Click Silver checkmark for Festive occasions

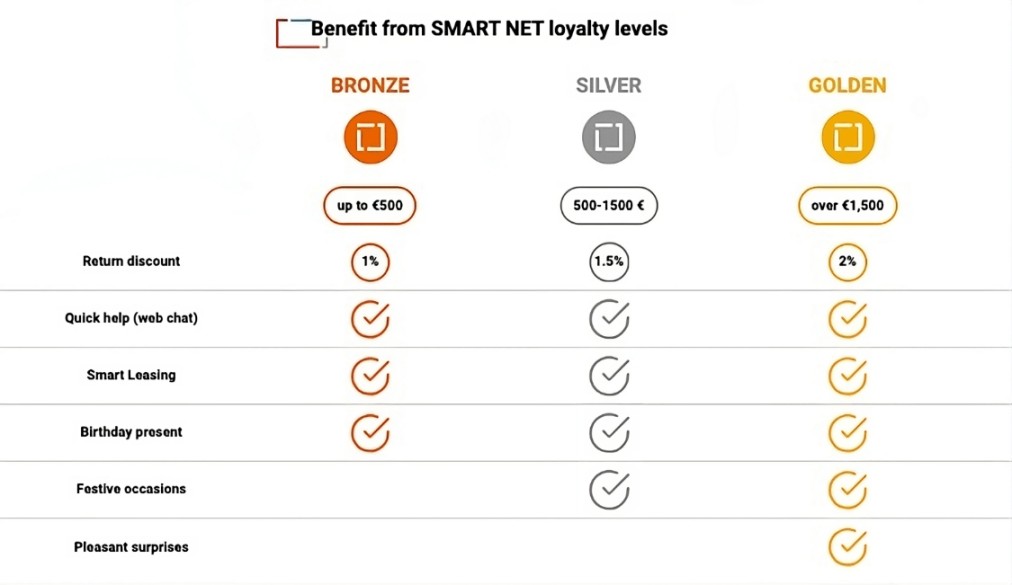[608, 489]
